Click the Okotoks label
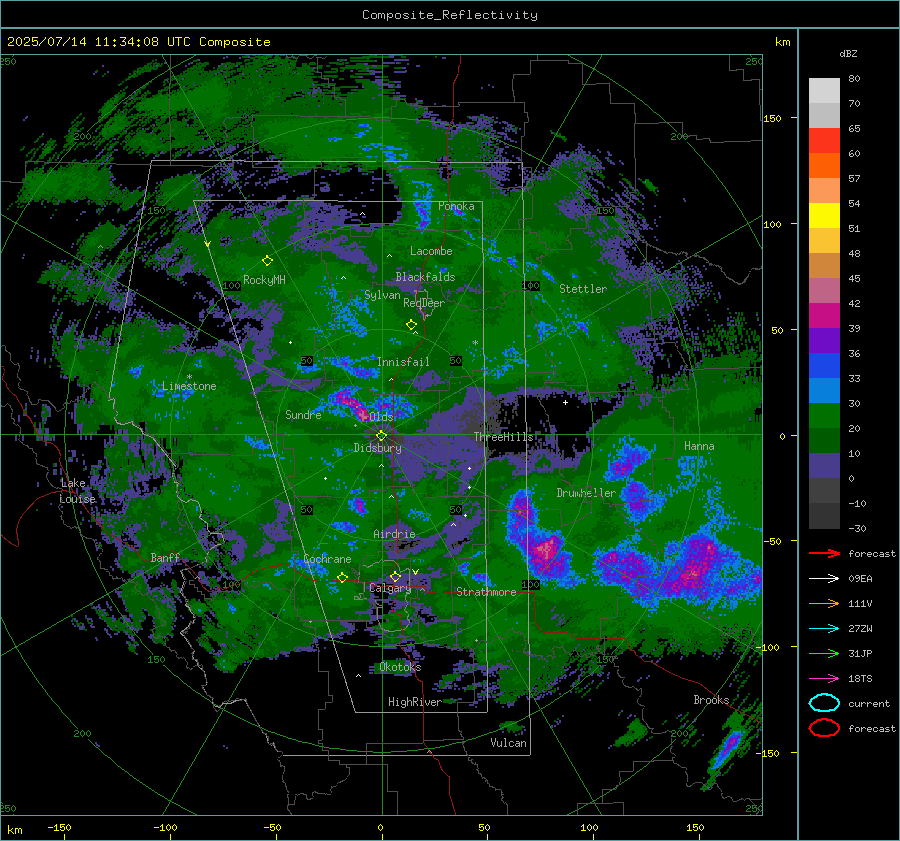Image resolution: width=900 pixels, height=841 pixels. pos(400,667)
